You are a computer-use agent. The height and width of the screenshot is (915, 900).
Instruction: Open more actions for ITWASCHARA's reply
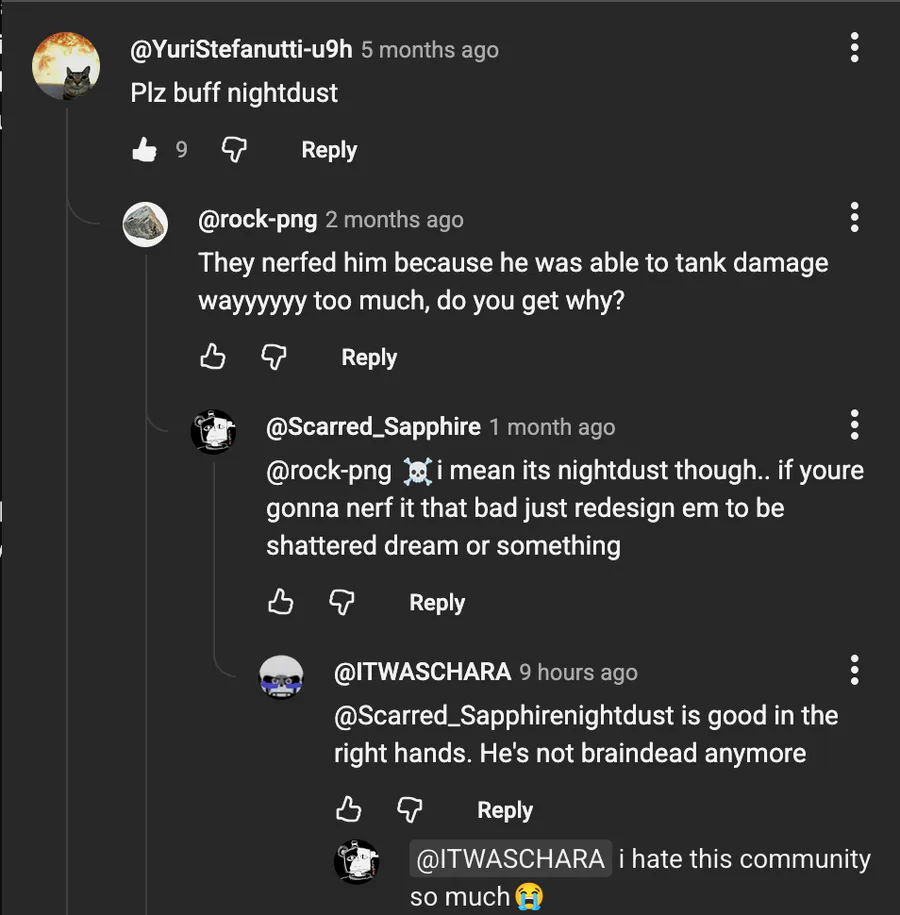click(854, 670)
